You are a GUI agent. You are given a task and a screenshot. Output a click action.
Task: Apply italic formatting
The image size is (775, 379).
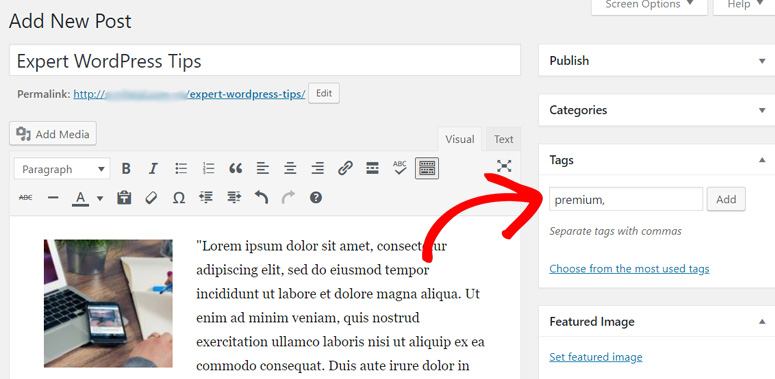click(x=153, y=169)
